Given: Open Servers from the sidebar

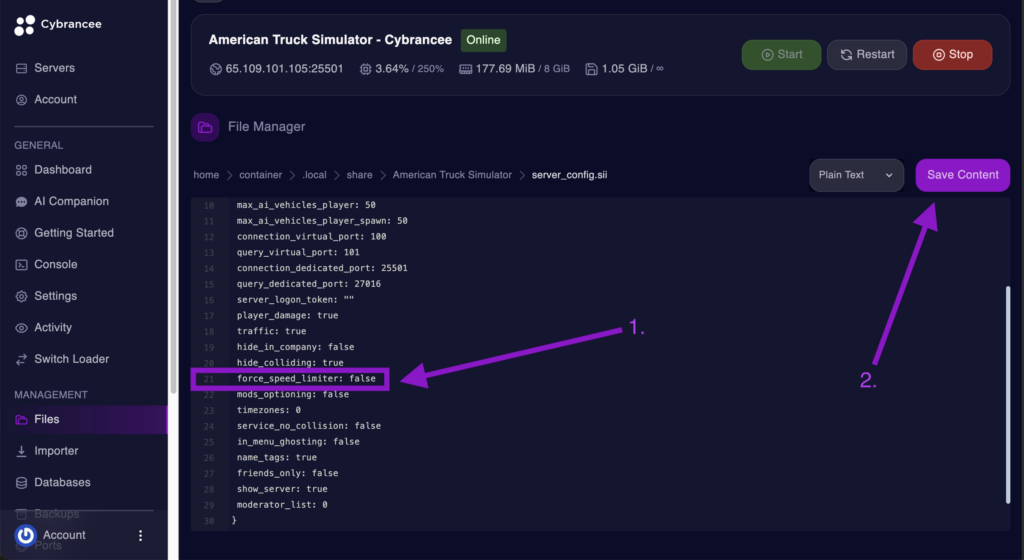Looking at the screenshot, I should click(54, 68).
